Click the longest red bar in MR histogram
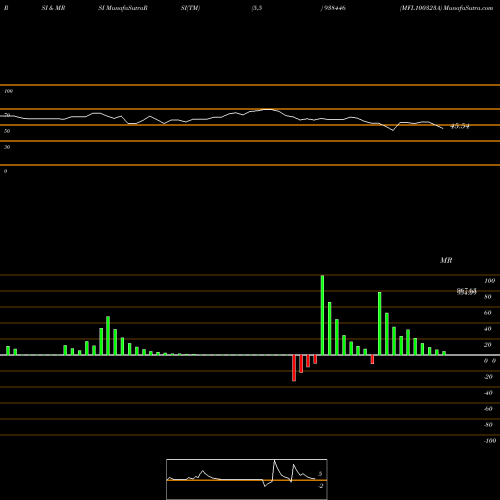This screenshot has width=500, height=500. 294,368
